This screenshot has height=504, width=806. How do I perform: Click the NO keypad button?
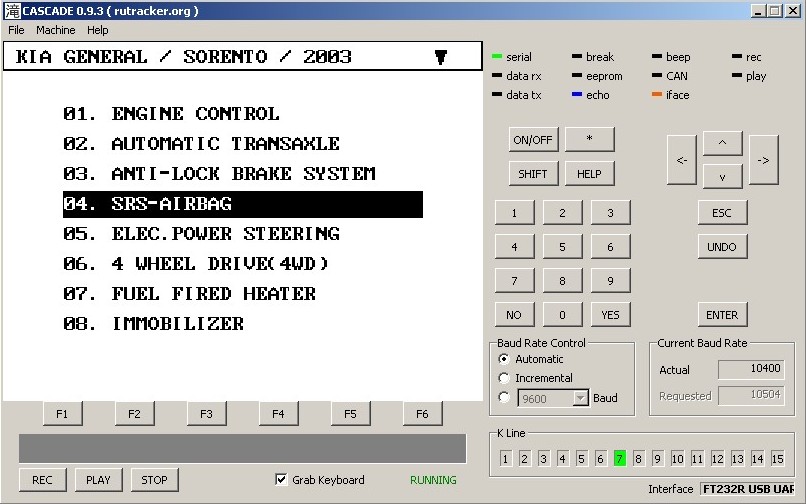tap(515, 315)
